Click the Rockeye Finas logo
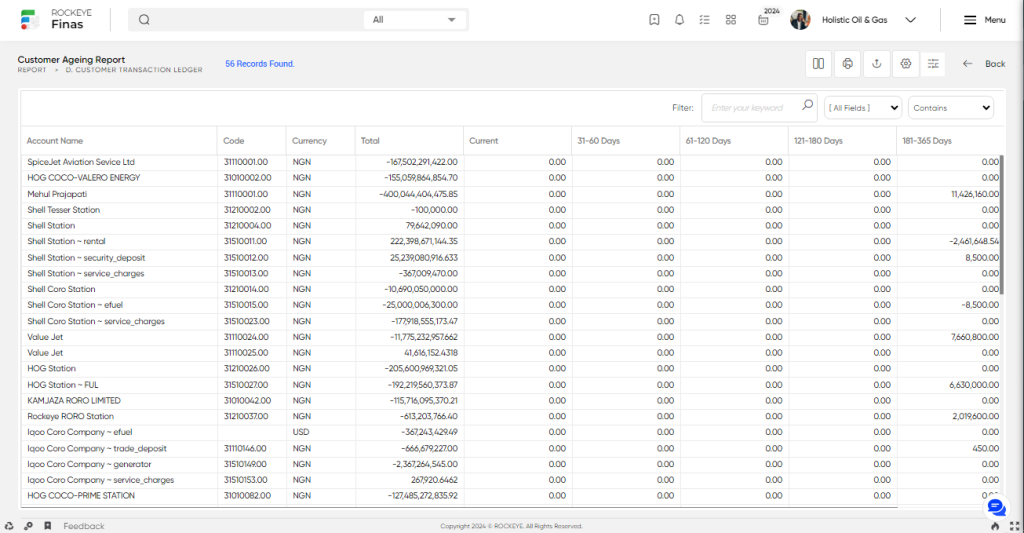1024x533 pixels. pos(56,19)
